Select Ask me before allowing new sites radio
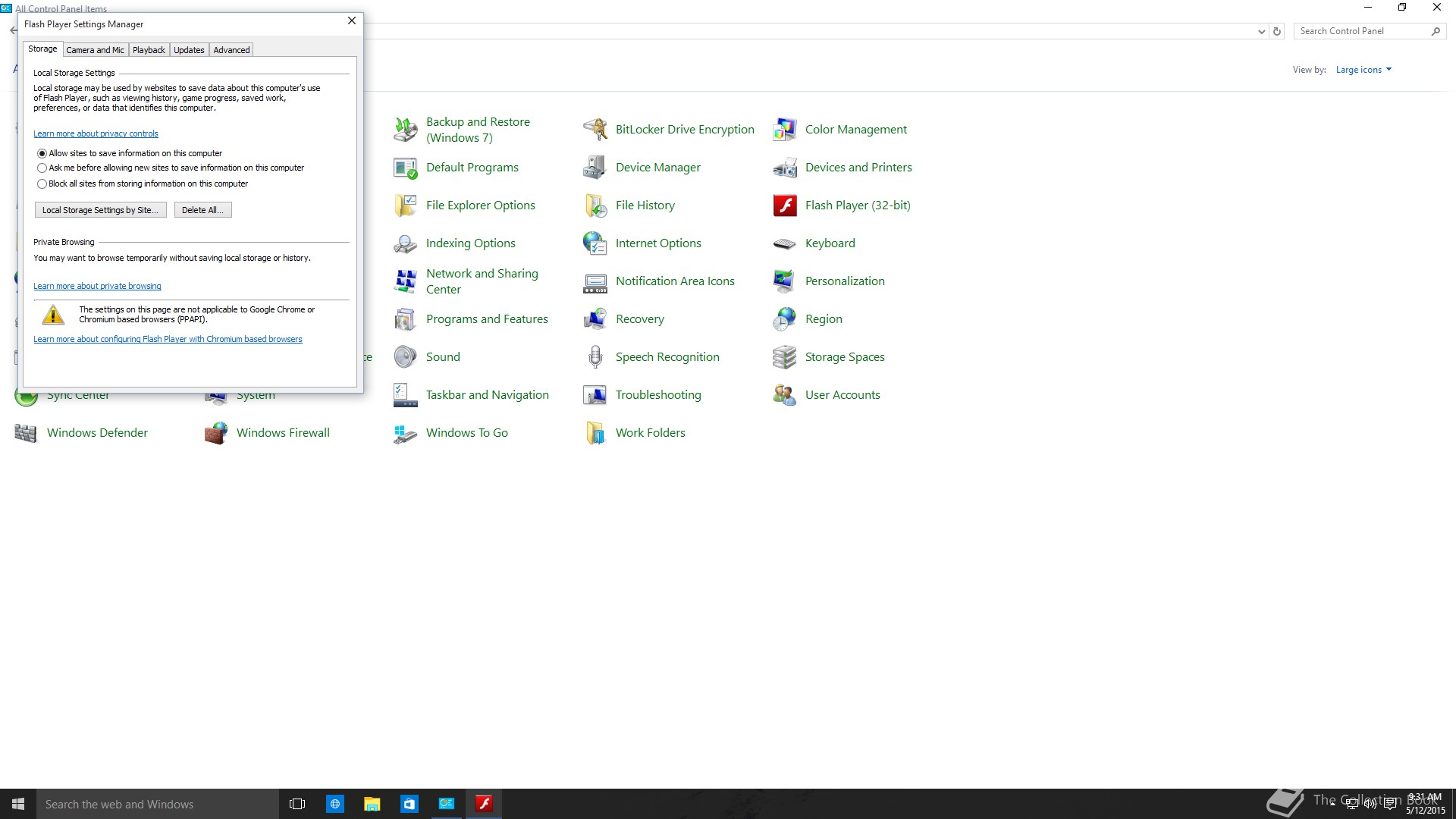 point(42,168)
